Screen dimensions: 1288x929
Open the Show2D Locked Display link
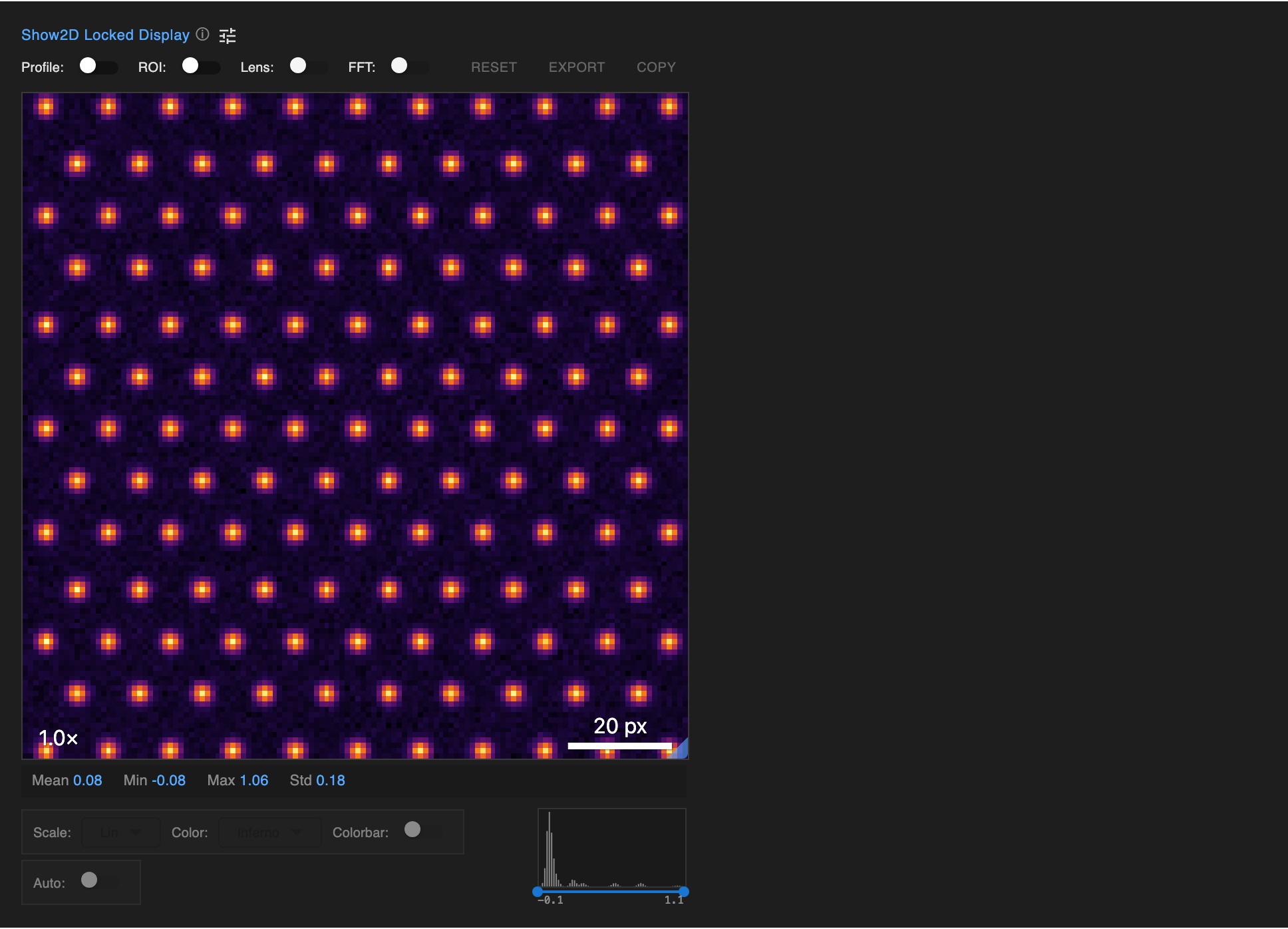coord(104,35)
